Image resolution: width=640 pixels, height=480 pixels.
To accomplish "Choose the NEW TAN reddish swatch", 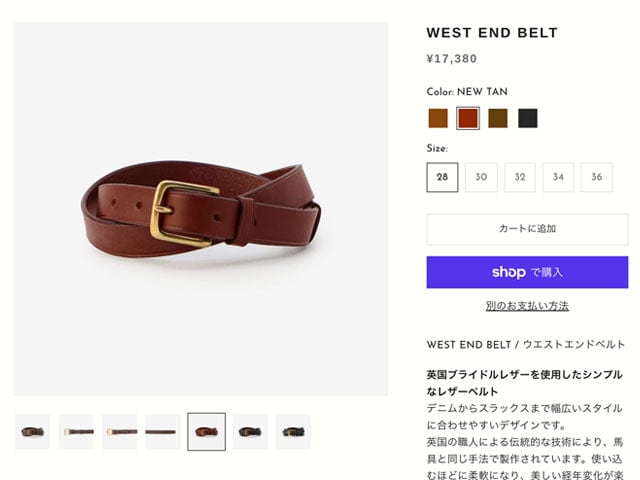I will [468, 118].
